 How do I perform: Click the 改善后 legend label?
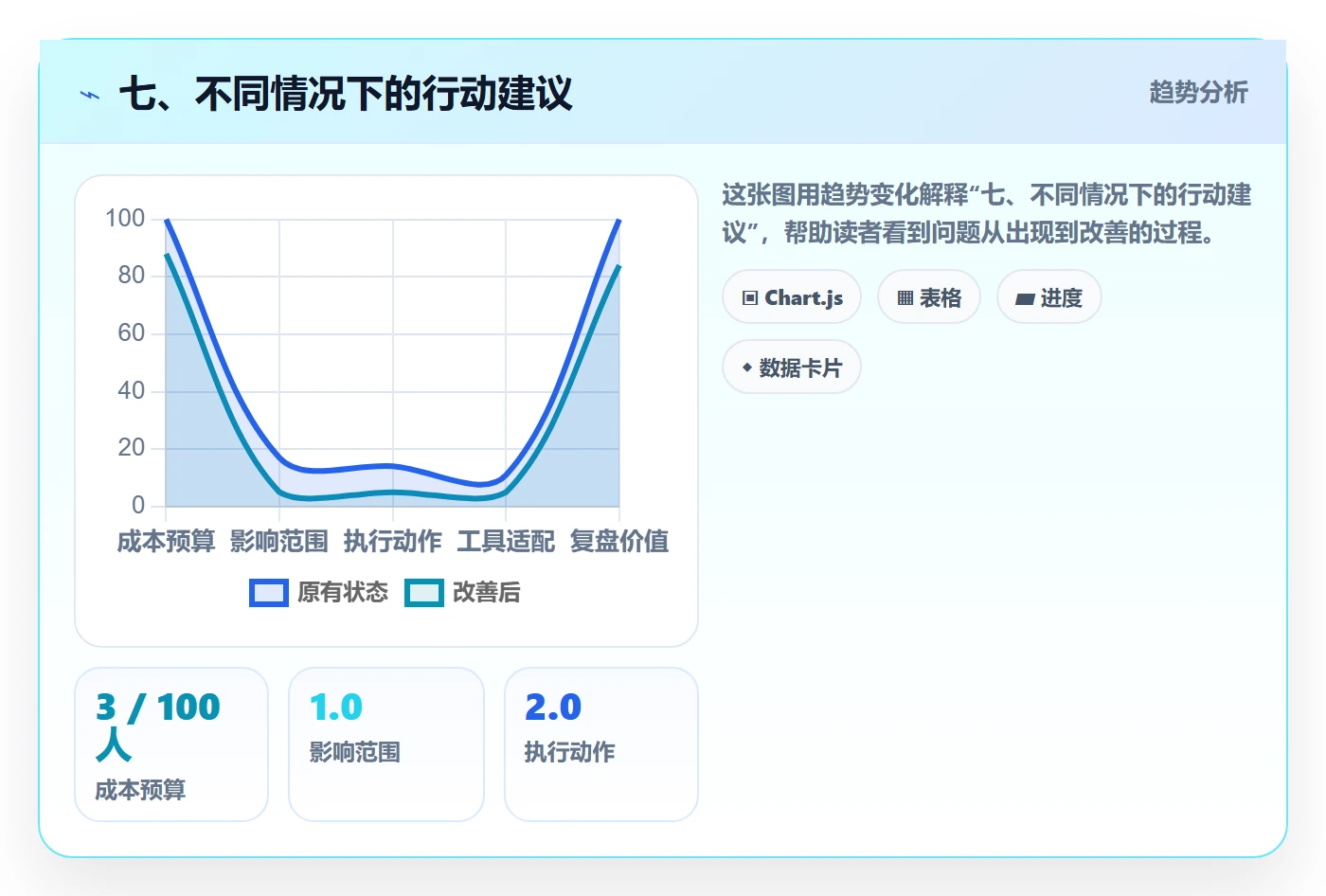(x=486, y=593)
